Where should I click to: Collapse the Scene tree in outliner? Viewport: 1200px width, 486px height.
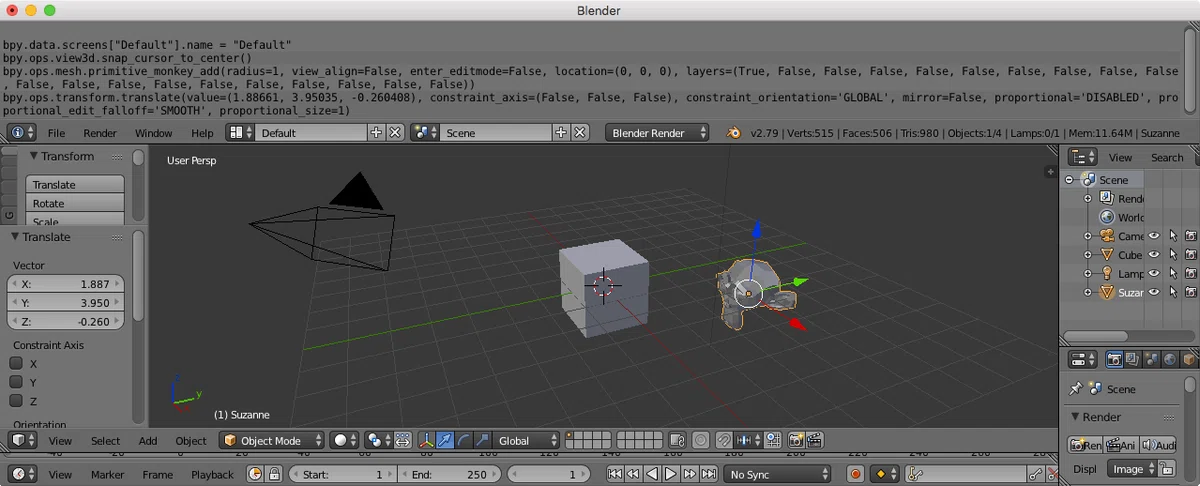click(1069, 180)
